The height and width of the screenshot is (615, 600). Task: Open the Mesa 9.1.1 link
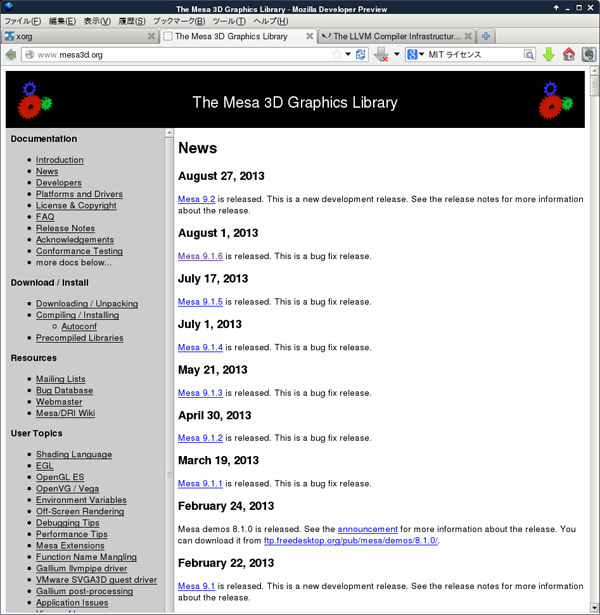coord(200,483)
